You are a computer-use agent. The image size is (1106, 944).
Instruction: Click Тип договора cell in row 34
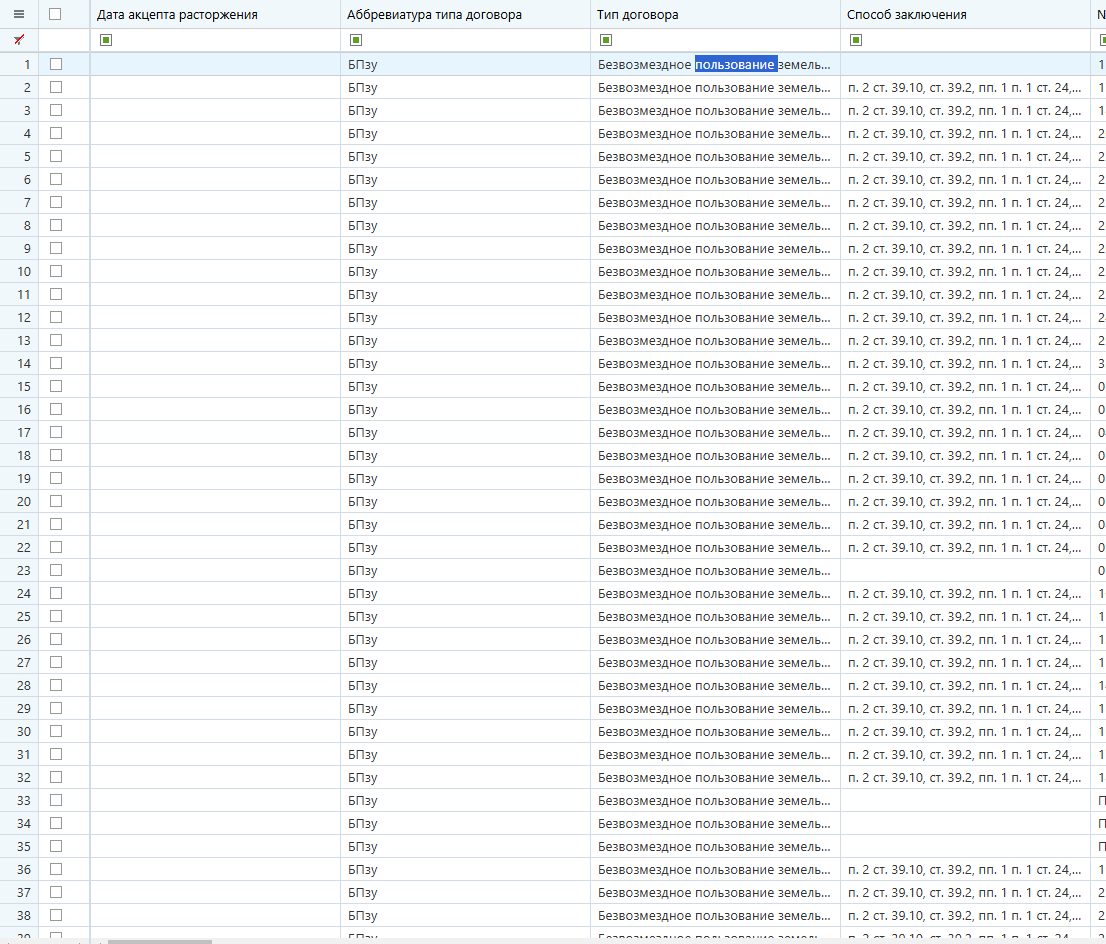click(715, 823)
